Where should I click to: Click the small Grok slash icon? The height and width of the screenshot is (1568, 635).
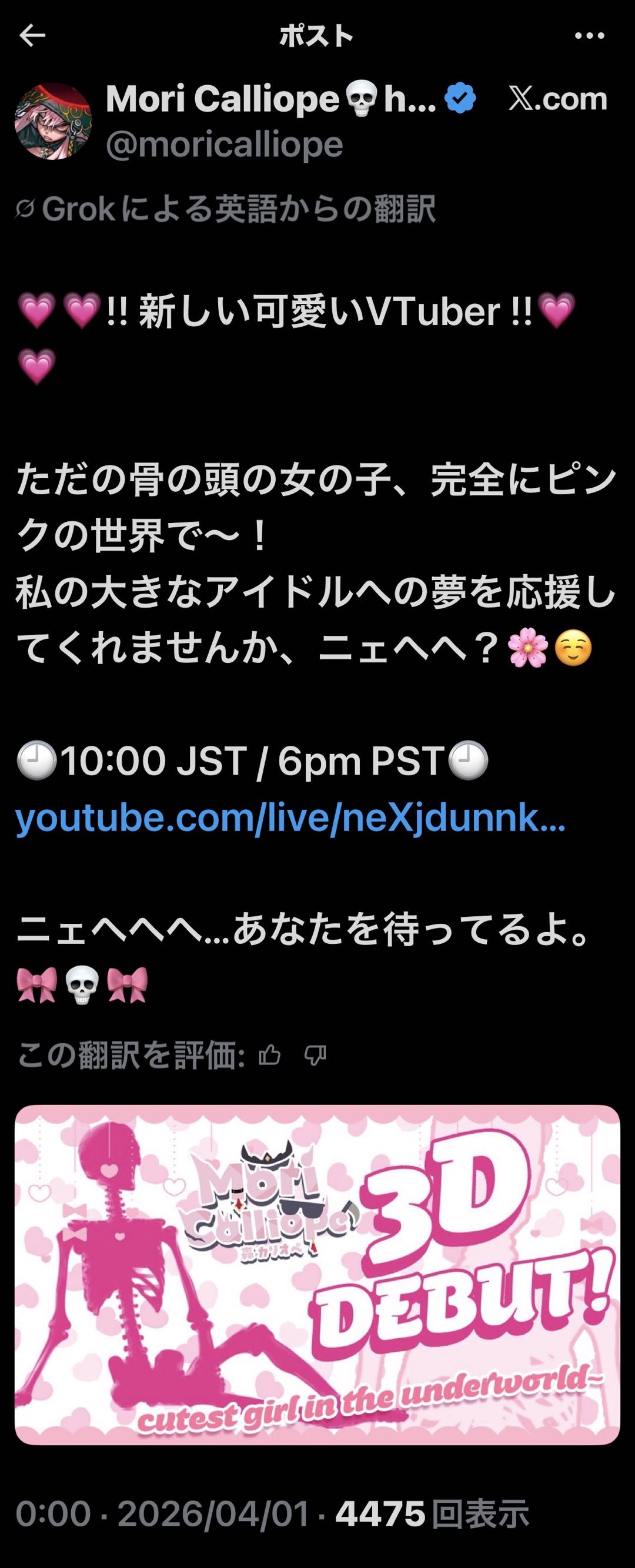click(x=25, y=210)
